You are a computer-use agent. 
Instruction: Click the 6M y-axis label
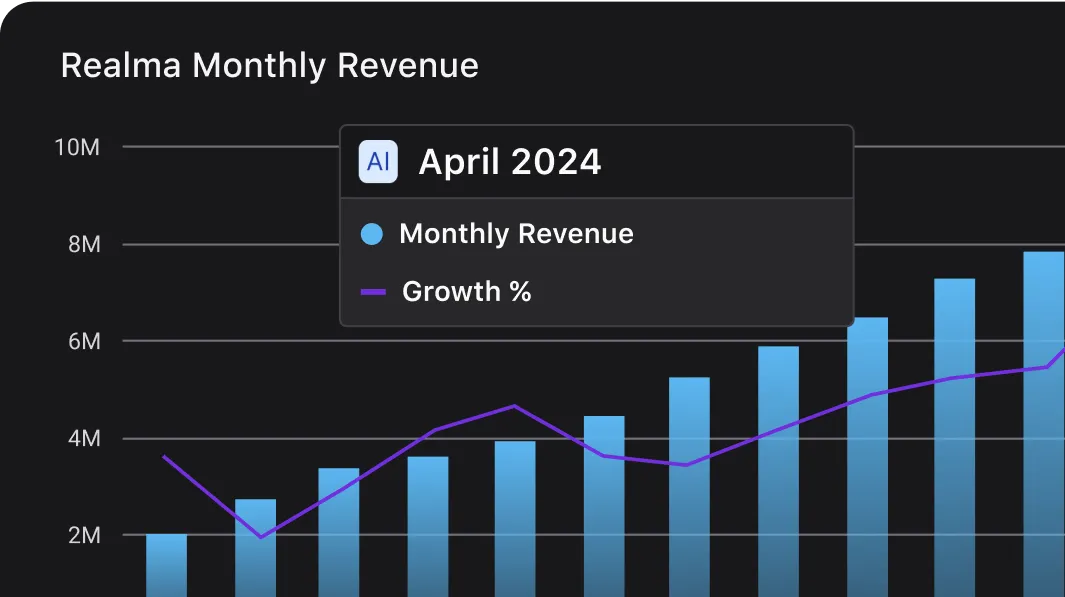[83, 341]
